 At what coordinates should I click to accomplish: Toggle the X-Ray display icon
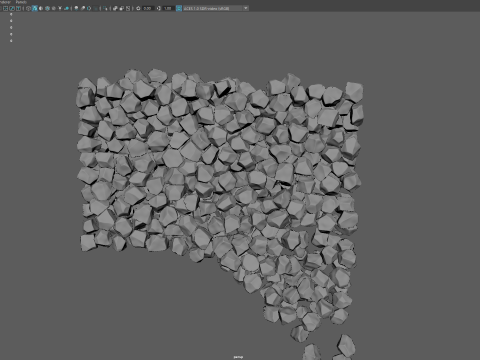click(x=115, y=8)
